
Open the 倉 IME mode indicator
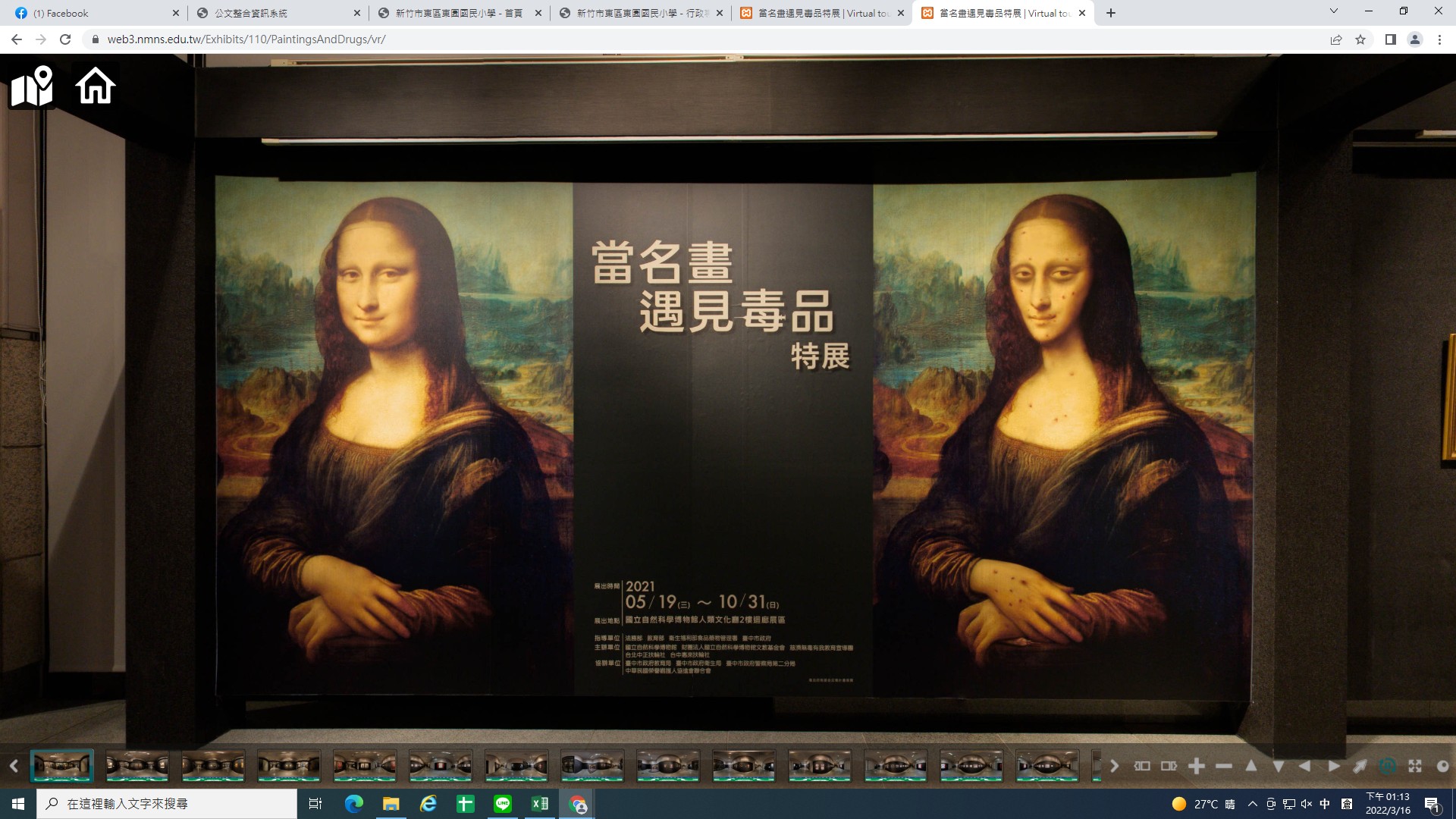[x=1347, y=804]
